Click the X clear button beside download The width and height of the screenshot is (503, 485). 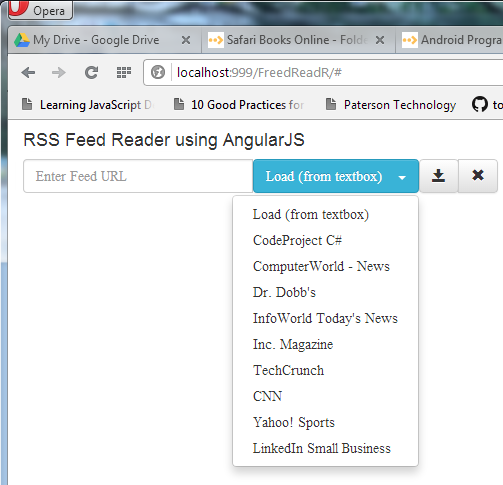coord(478,176)
